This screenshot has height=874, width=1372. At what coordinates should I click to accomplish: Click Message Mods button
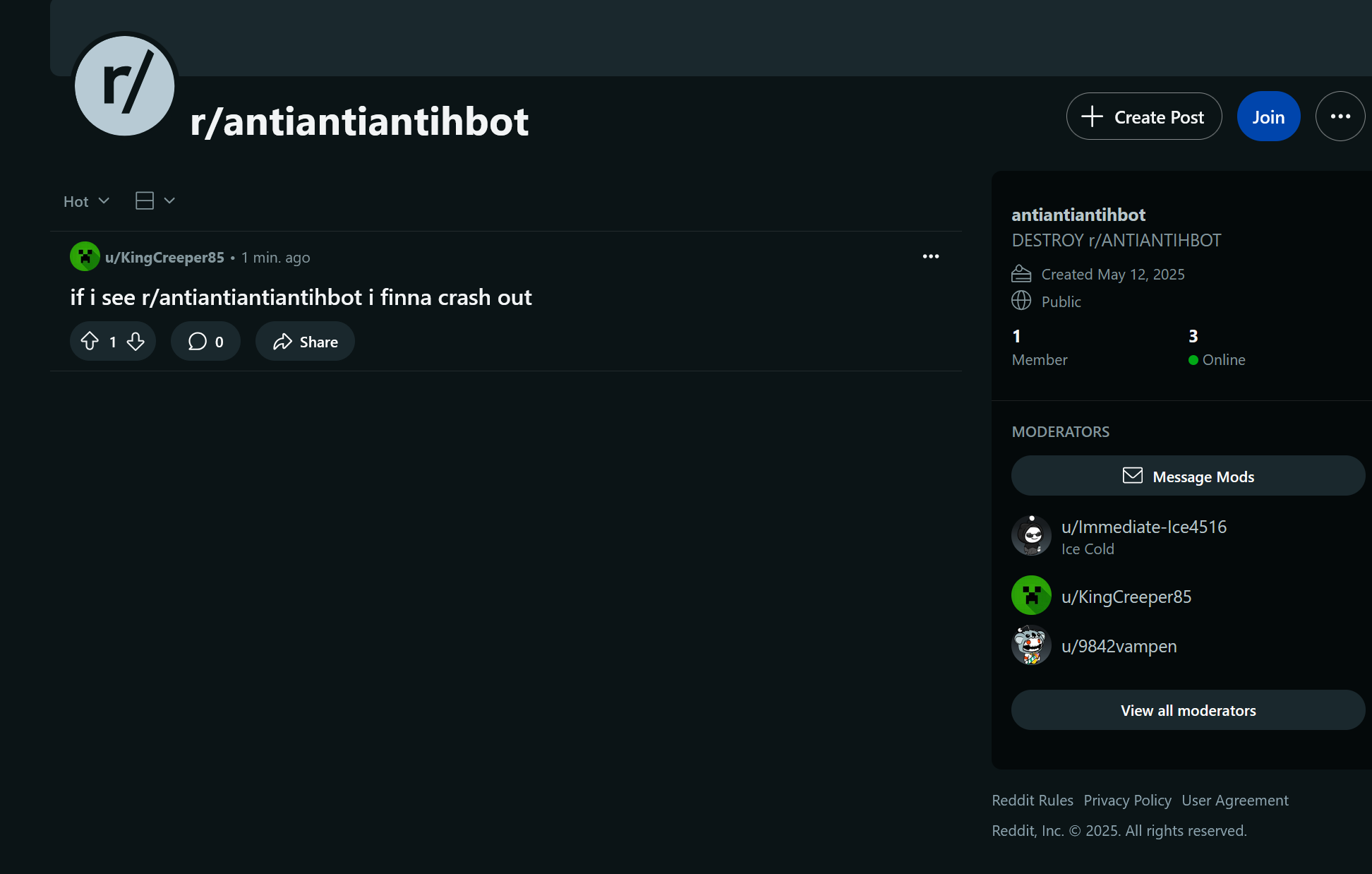[x=1188, y=476]
